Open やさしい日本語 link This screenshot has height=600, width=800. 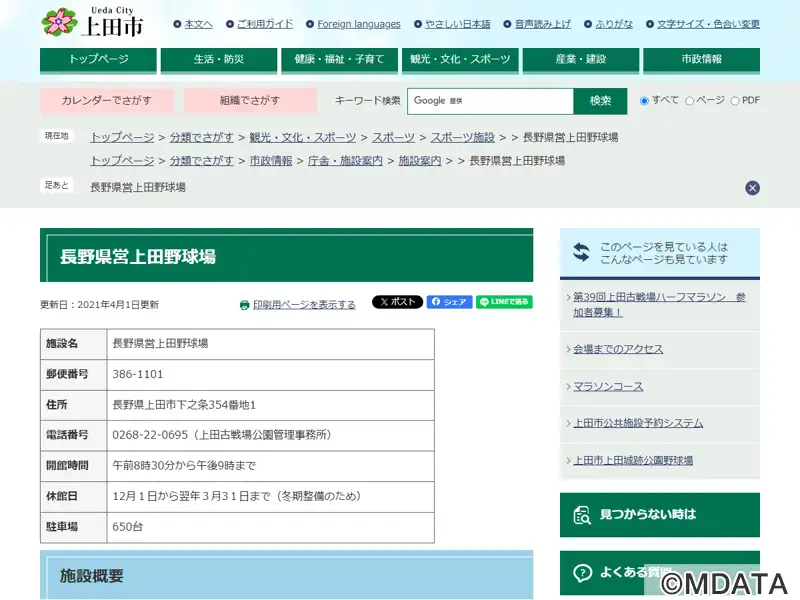tap(458, 24)
